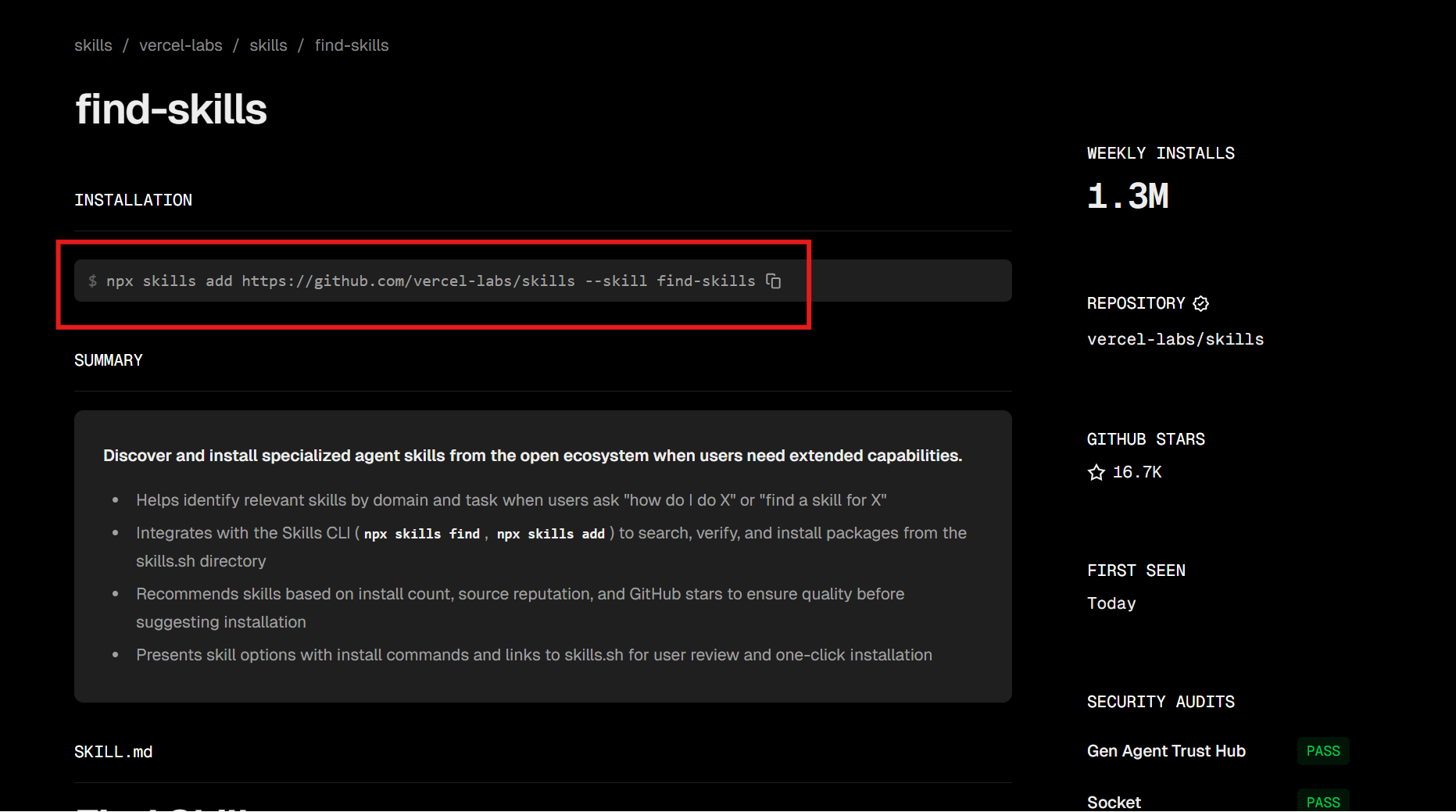Click the 1.3M weekly installs value
1456x812 pixels.
1128,196
